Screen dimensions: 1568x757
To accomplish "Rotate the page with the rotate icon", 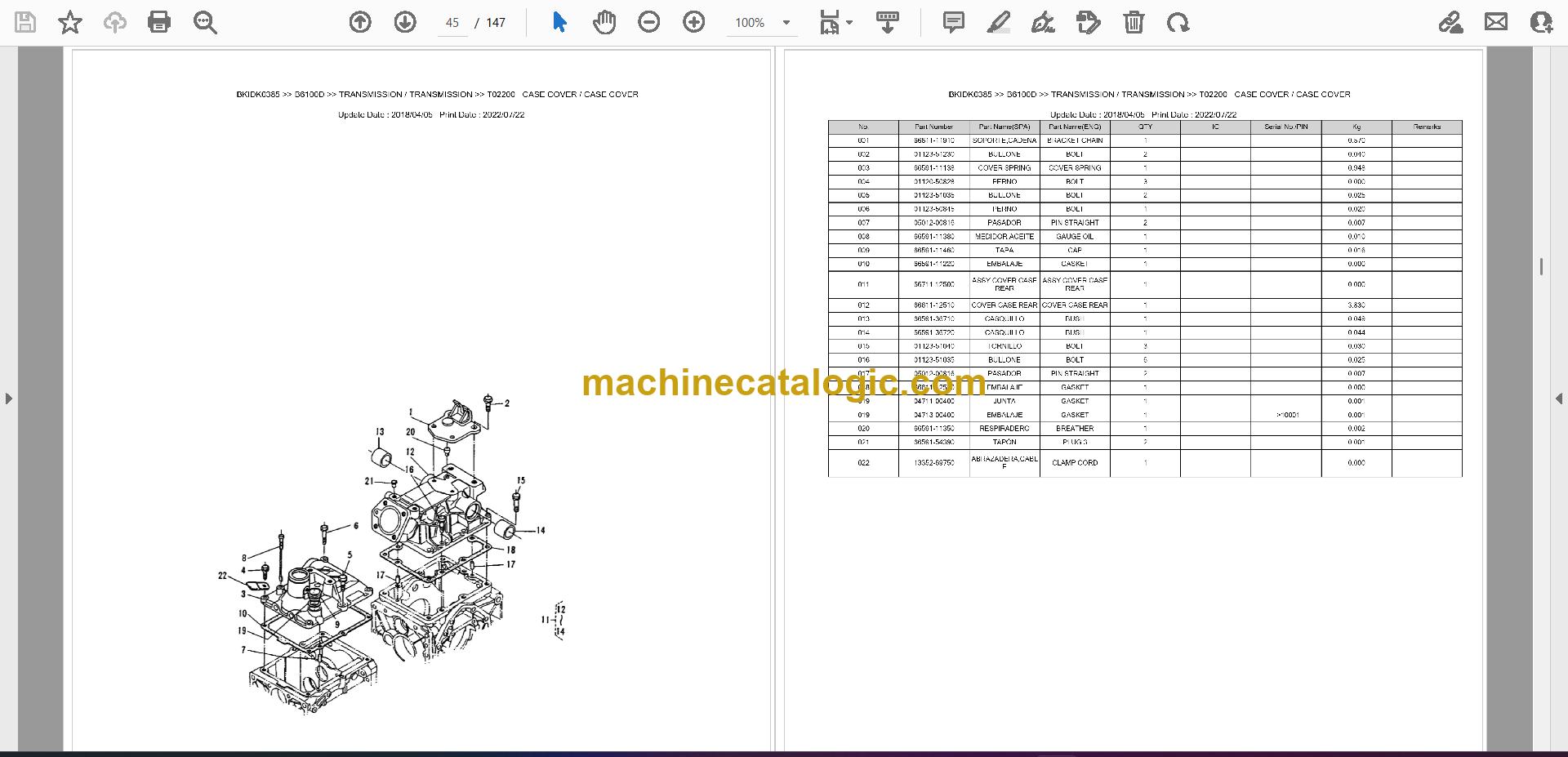I will click(x=1178, y=22).
